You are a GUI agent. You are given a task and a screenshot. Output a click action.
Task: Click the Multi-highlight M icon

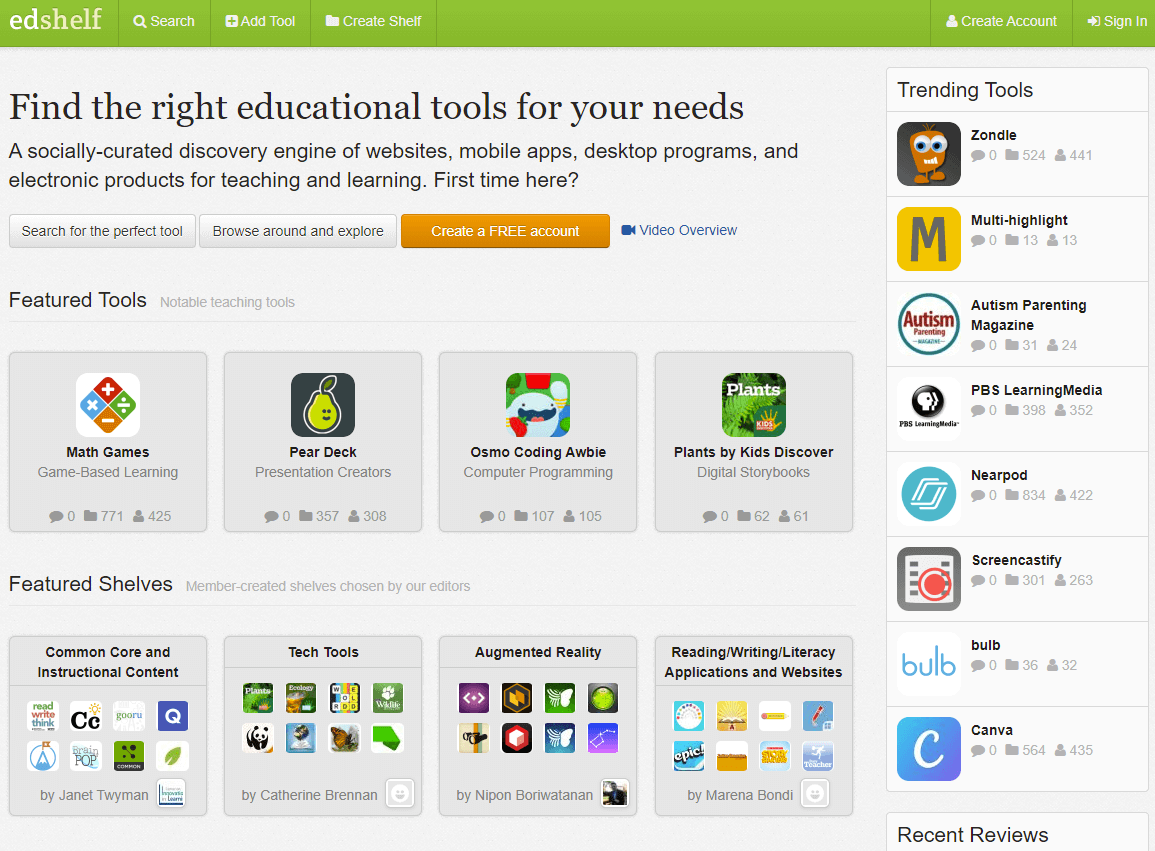929,239
